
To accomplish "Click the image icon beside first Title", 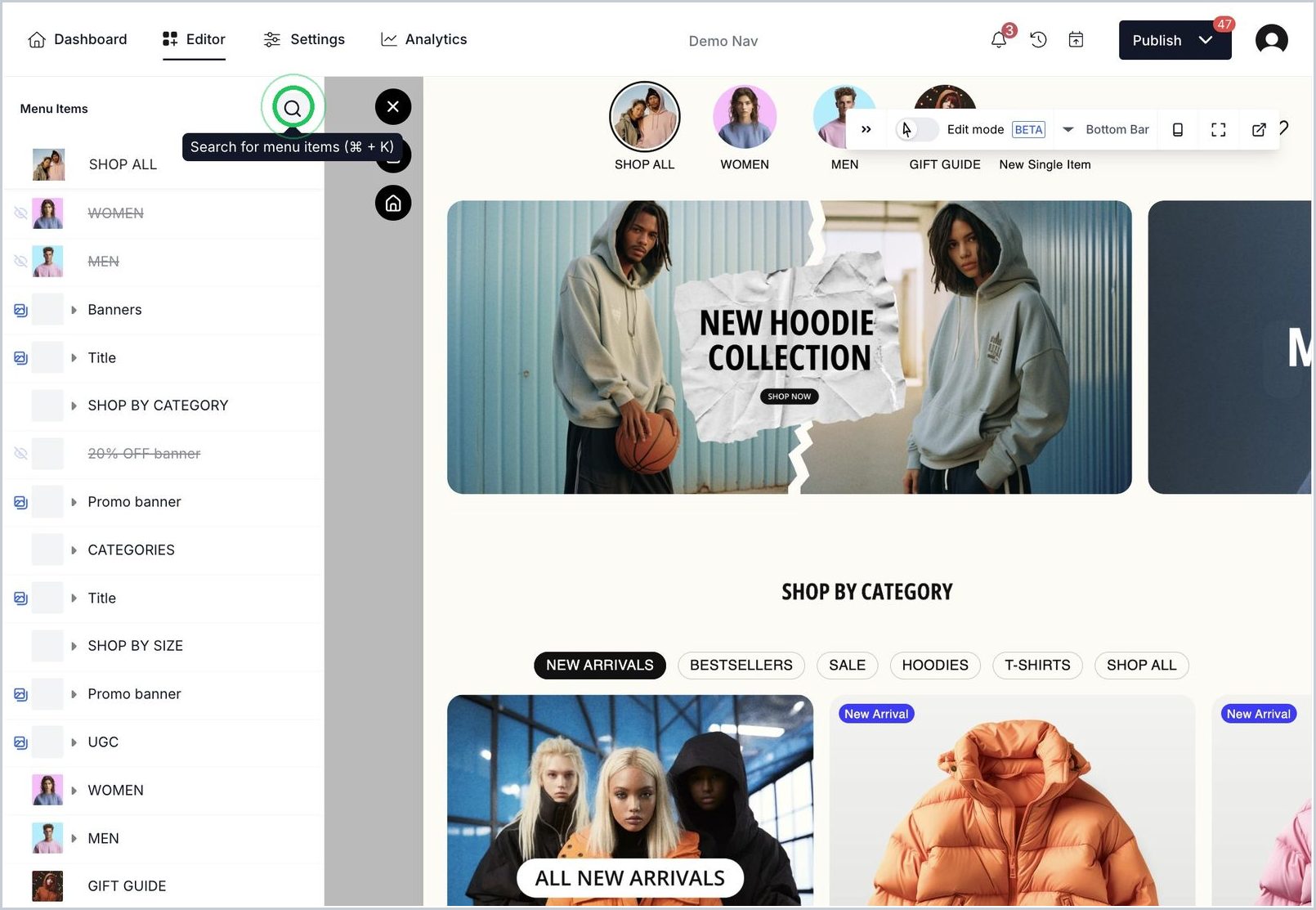I will pos(21,358).
